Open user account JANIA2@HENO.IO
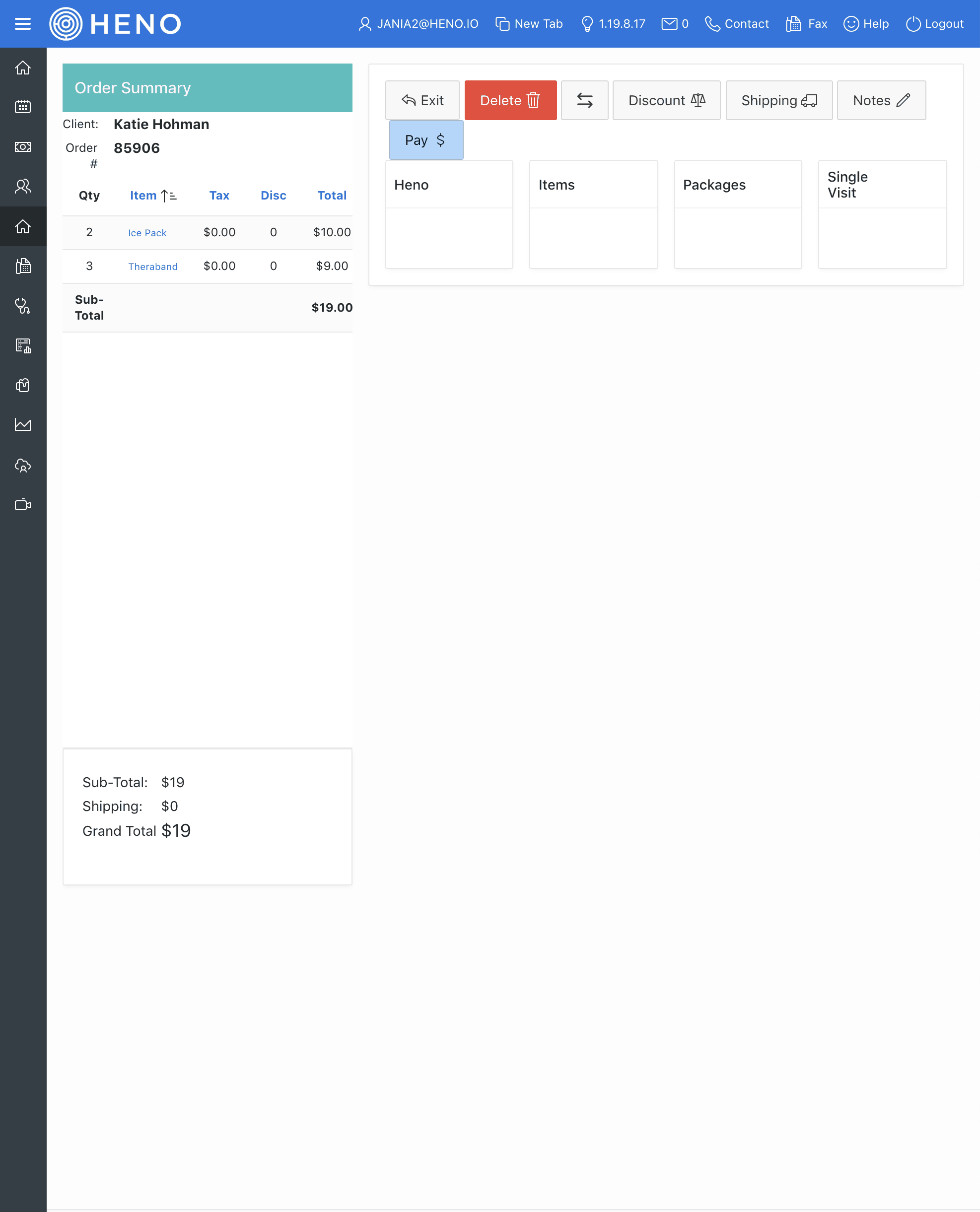Image resolution: width=980 pixels, height=1212 pixels. [419, 24]
